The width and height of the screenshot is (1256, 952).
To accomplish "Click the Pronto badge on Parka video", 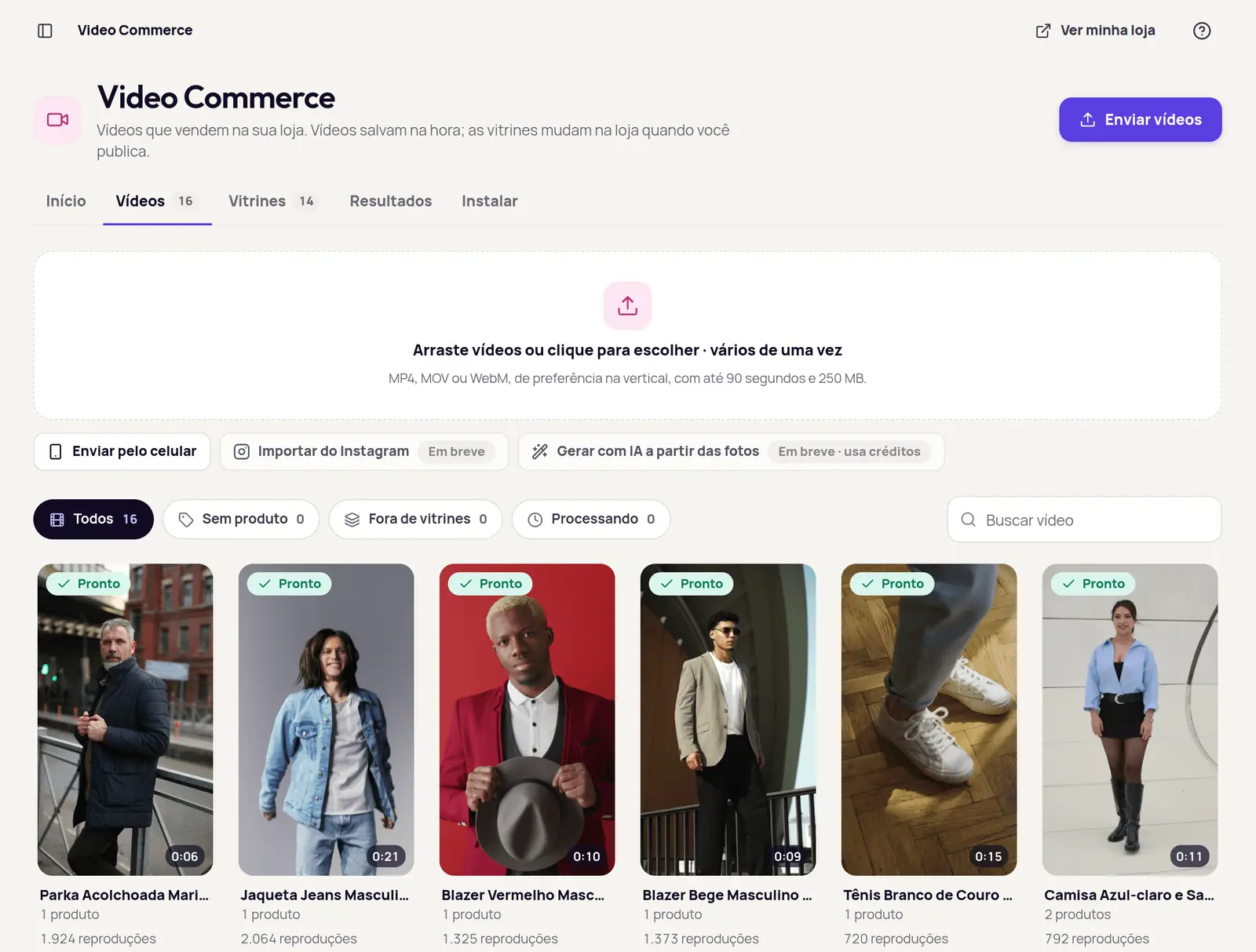I will 89,584.
